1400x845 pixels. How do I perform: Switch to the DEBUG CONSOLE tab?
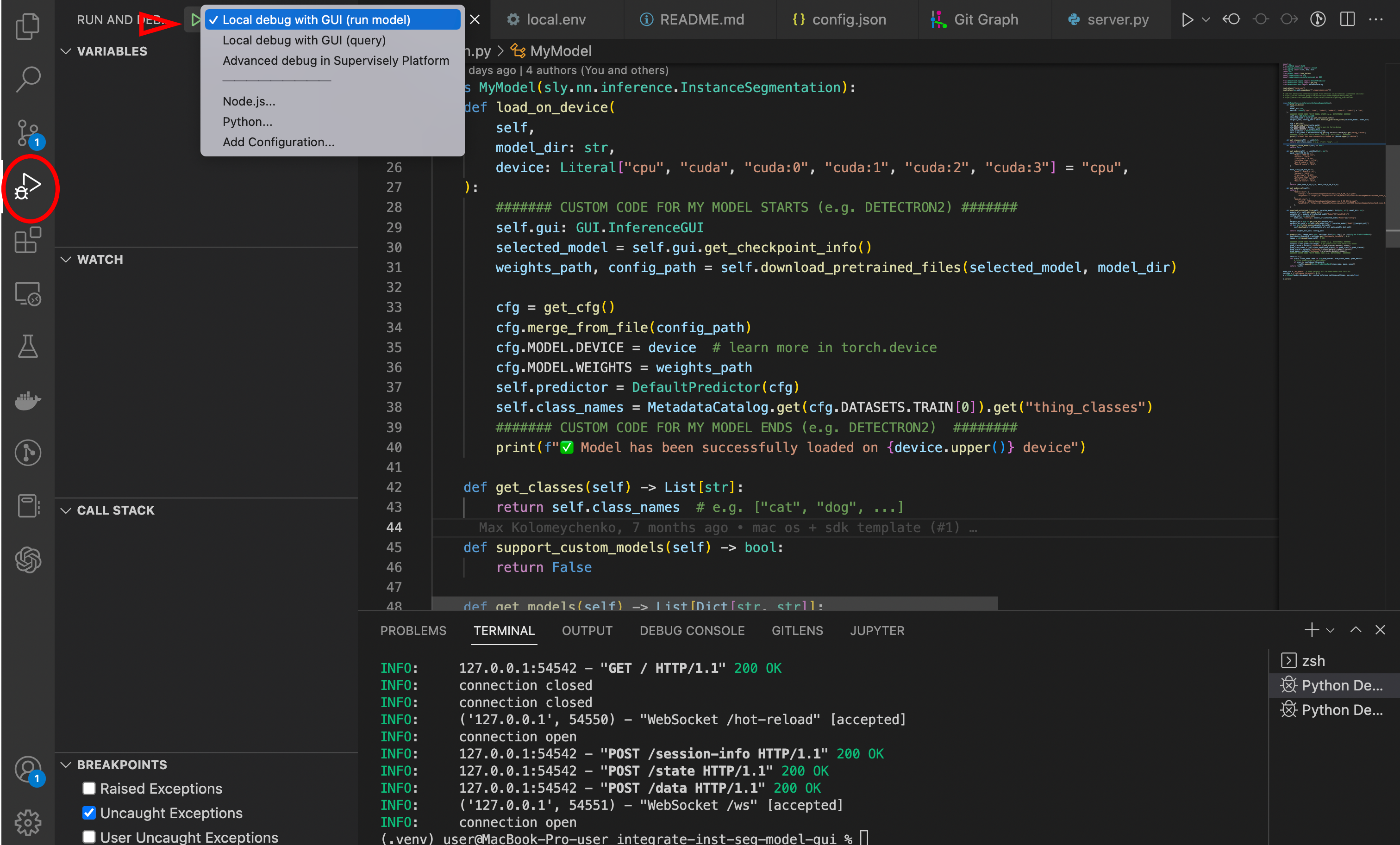(692, 630)
